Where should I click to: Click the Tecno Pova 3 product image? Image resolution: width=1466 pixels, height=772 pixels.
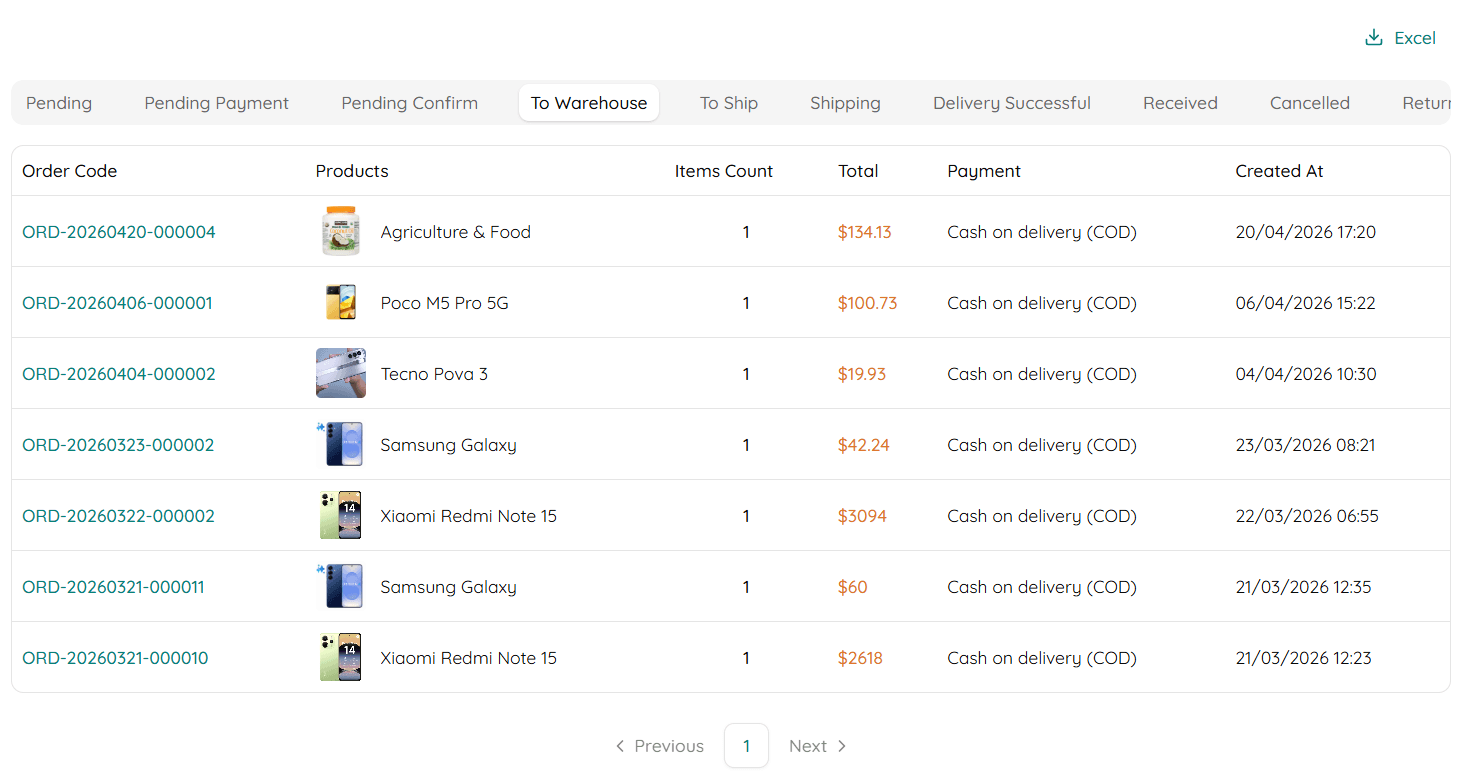[341, 374]
